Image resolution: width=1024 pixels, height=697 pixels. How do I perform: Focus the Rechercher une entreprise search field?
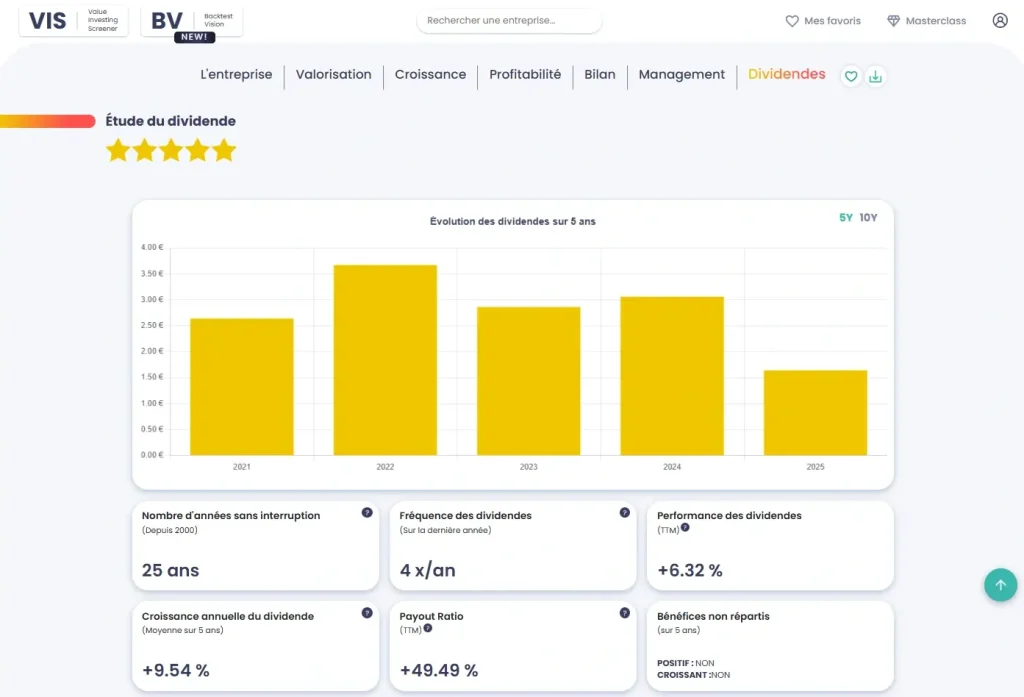coord(509,21)
